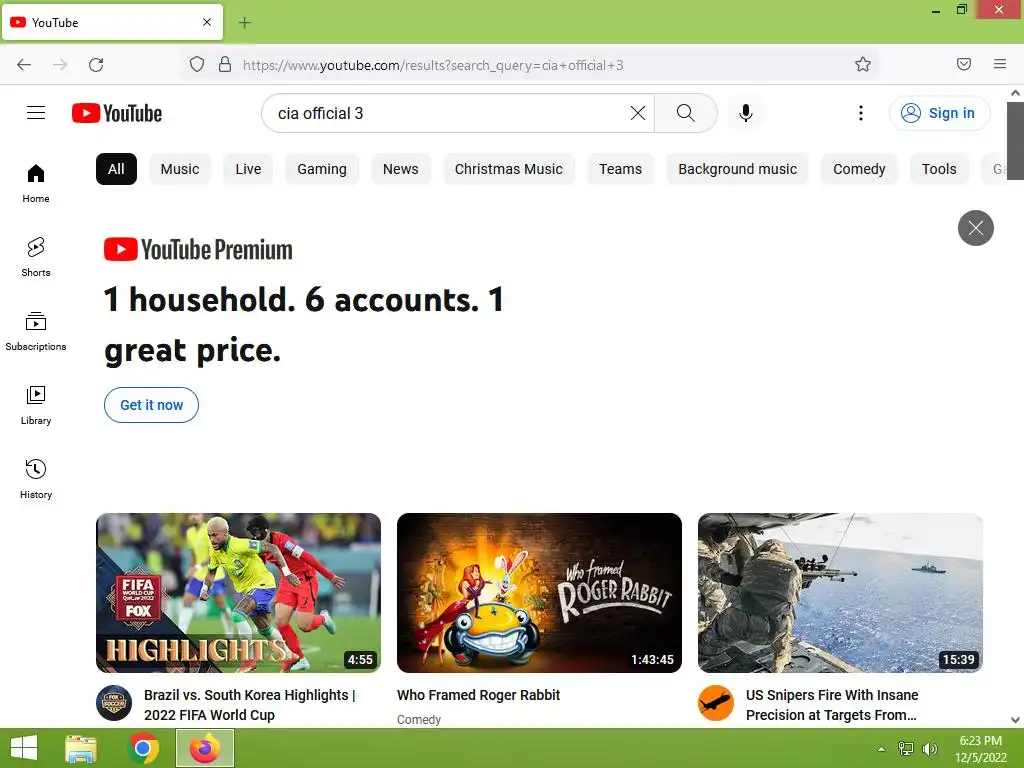Select the Live filter chip
The width and height of the screenshot is (1024, 768).
click(x=248, y=169)
